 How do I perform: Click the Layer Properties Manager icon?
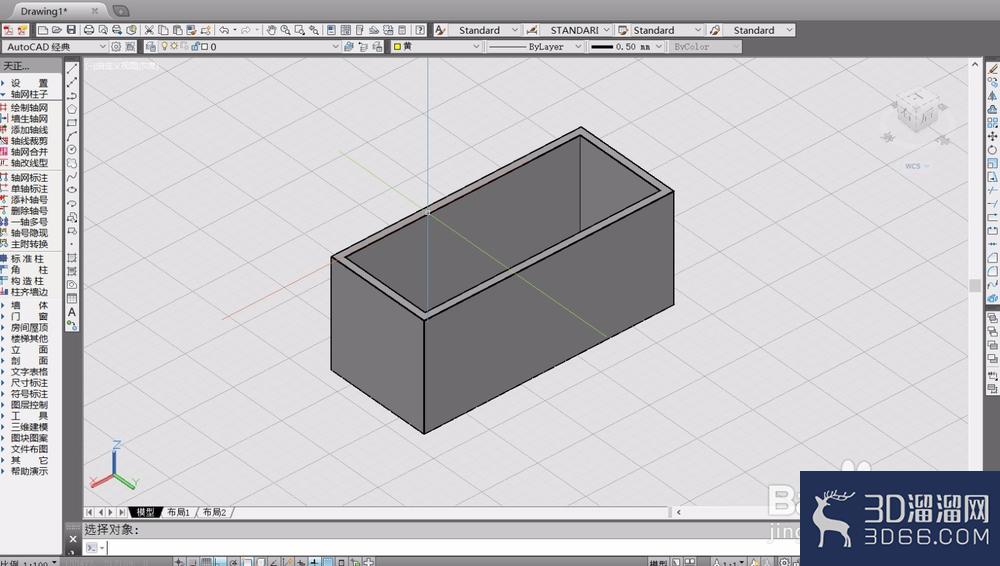tap(151, 47)
